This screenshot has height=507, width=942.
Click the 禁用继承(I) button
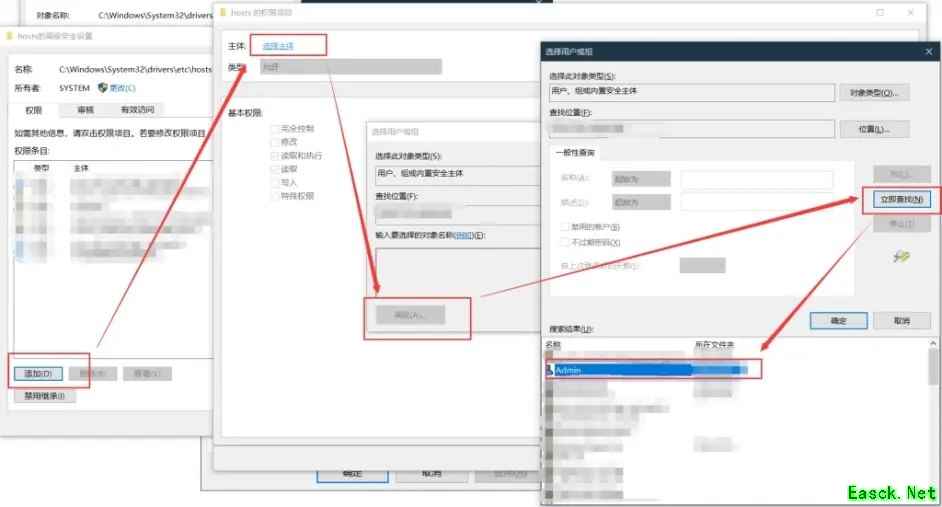click(44, 396)
